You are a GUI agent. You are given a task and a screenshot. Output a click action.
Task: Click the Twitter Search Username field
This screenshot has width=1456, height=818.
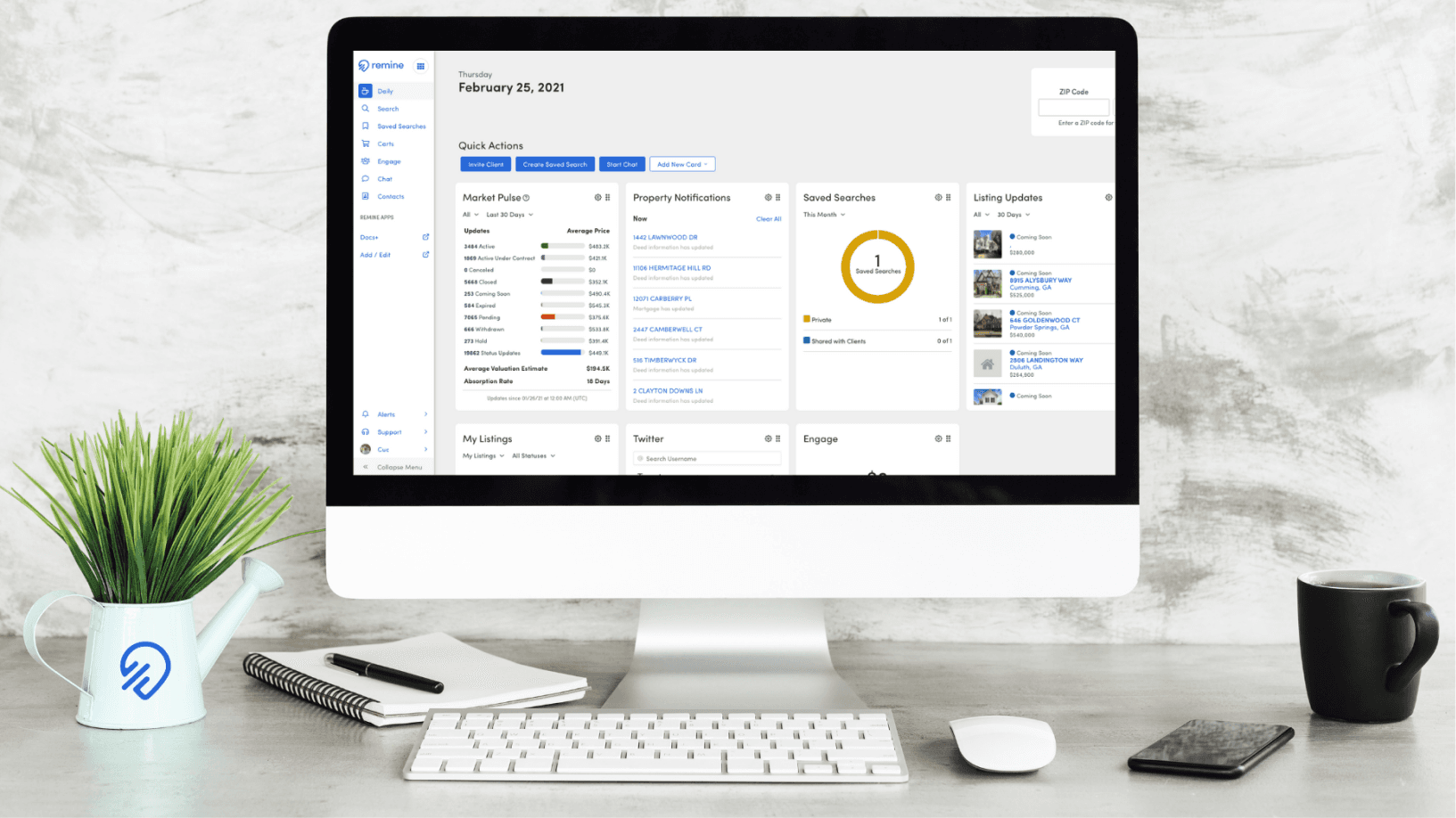click(x=707, y=459)
